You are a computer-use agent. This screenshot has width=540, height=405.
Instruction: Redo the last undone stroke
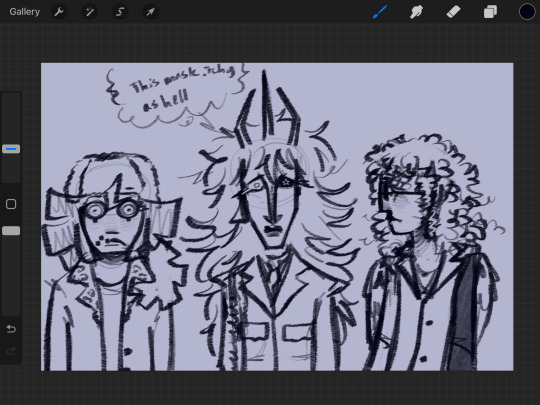pyautogui.click(x=11, y=351)
